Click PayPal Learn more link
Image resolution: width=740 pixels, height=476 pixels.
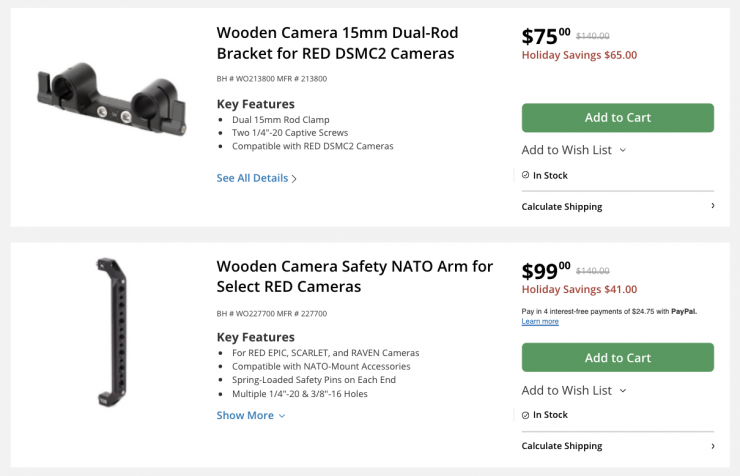pos(540,322)
